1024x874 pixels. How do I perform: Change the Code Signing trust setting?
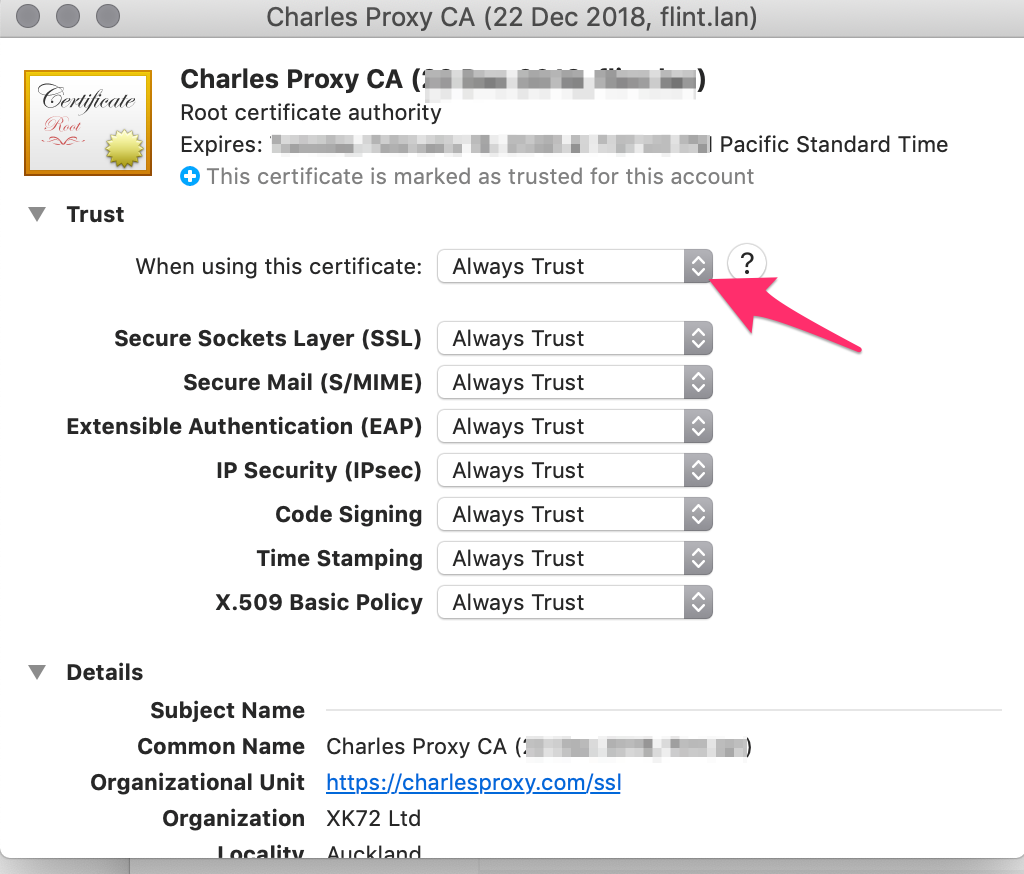tap(575, 515)
